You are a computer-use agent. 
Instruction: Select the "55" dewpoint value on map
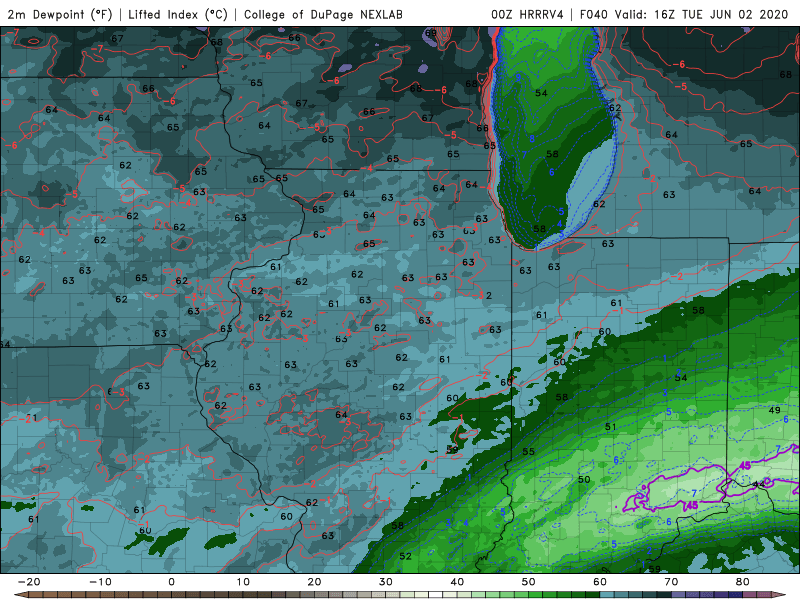point(529,452)
